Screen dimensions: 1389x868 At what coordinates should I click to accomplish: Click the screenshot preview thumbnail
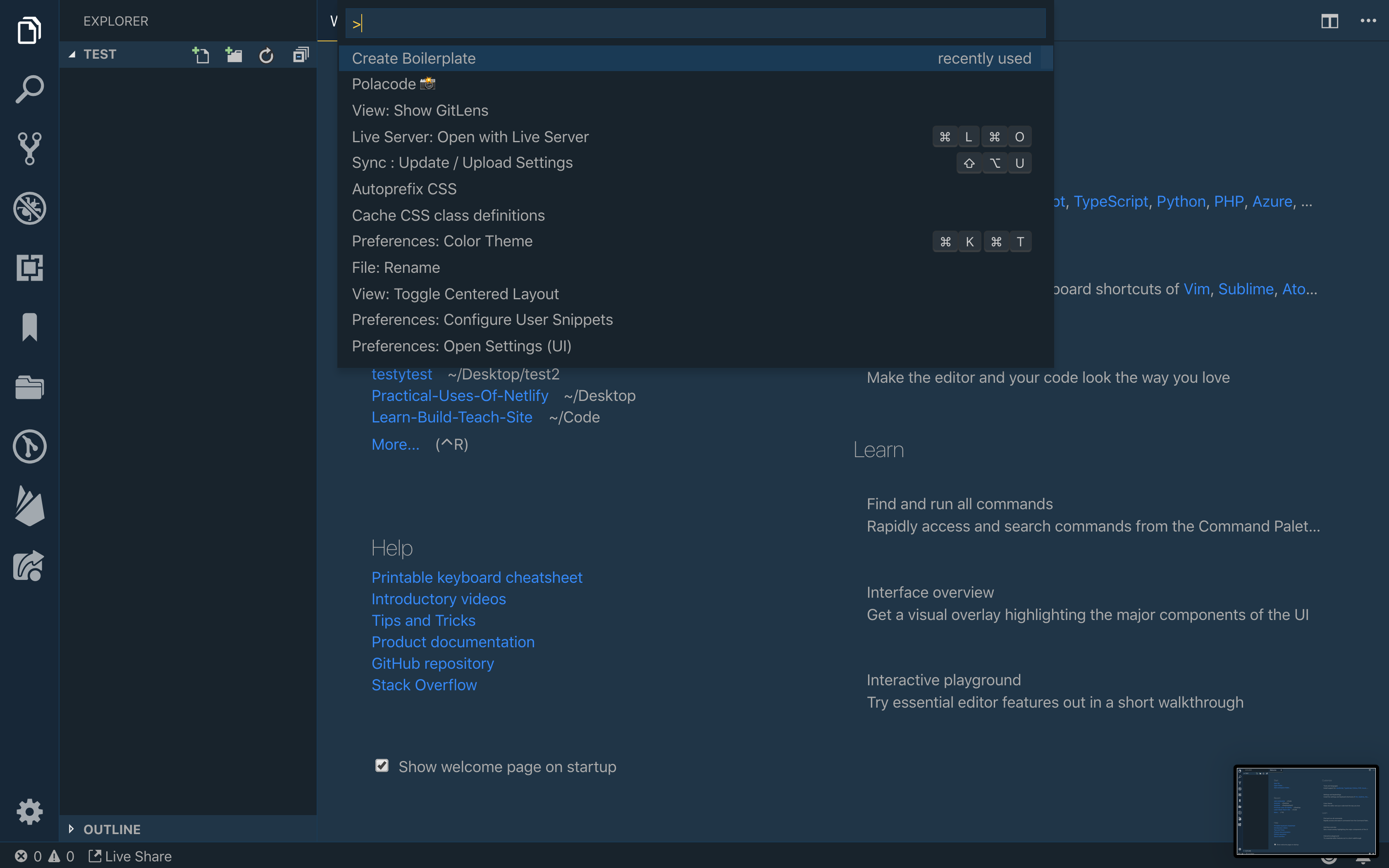pyautogui.click(x=1306, y=810)
